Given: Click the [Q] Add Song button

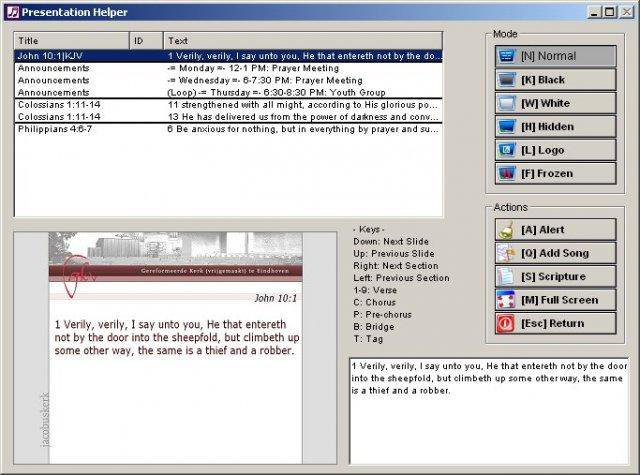Looking at the screenshot, I should click(556, 253).
